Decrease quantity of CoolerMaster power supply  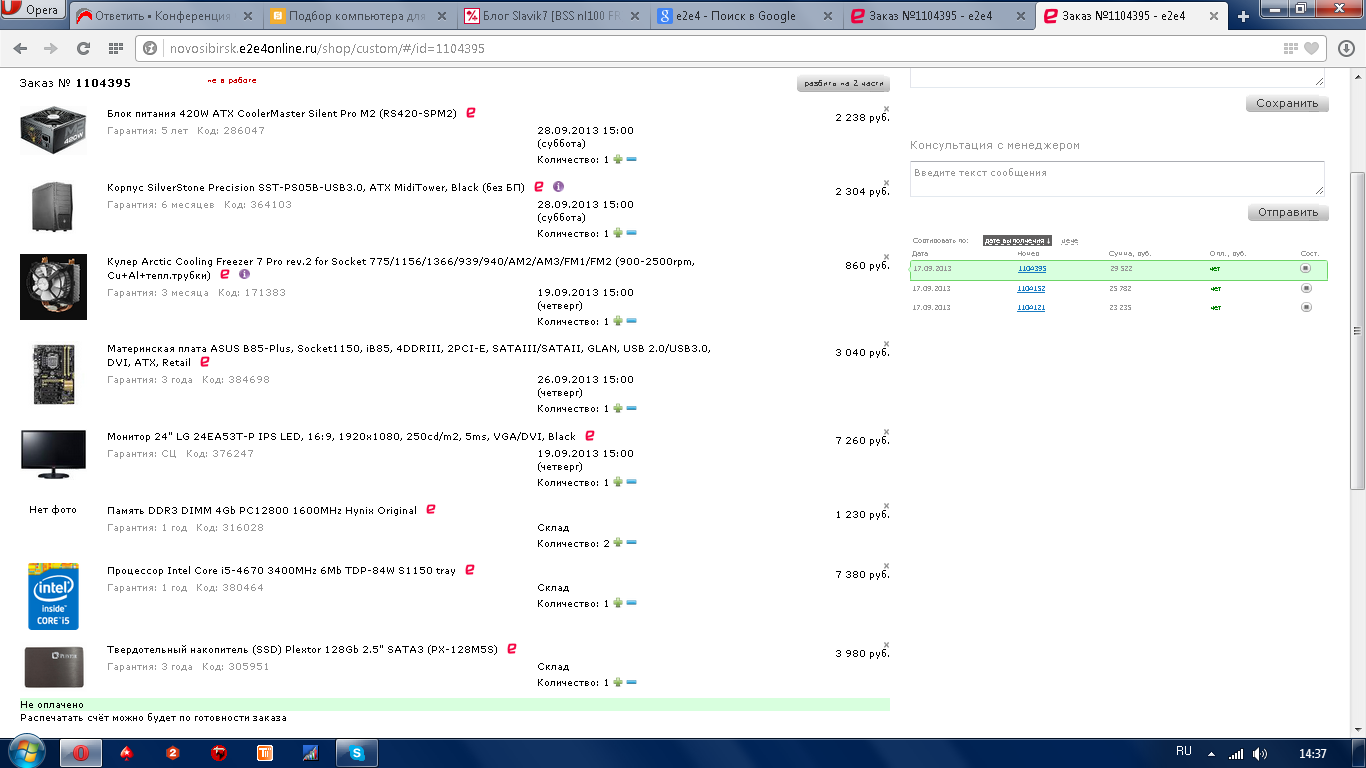pos(632,159)
